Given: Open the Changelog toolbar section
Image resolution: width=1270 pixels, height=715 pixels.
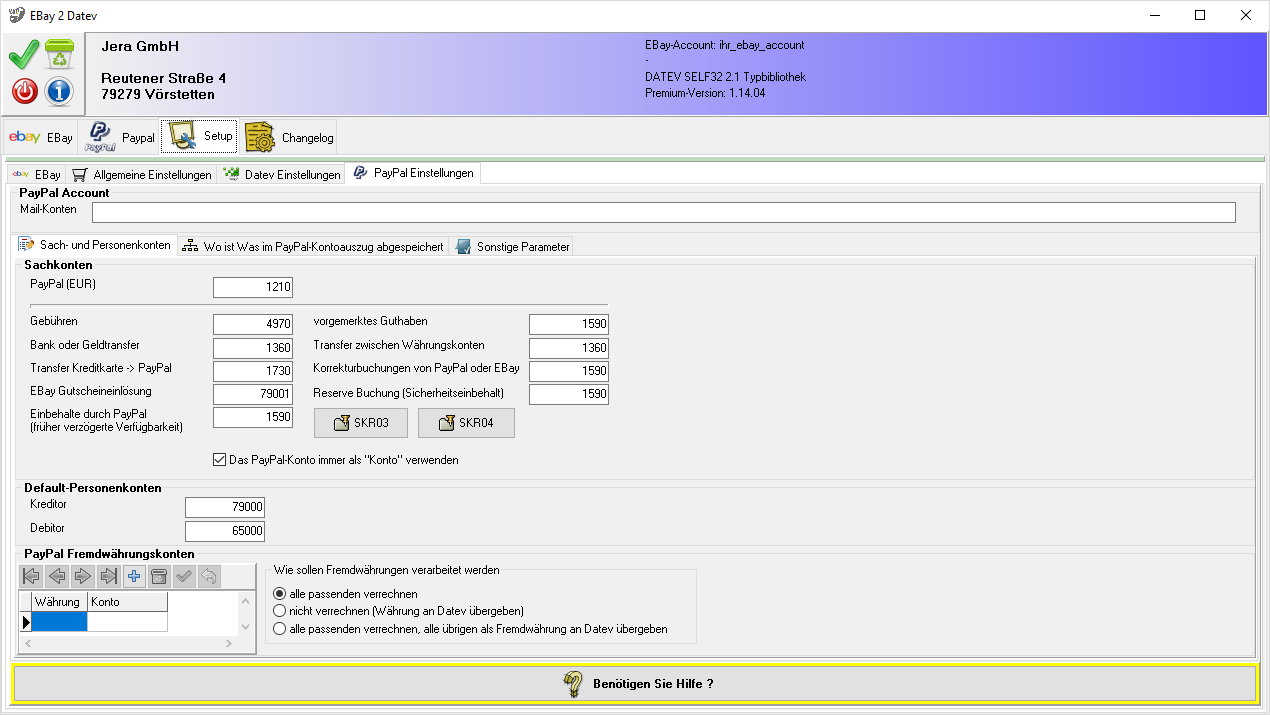Looking at the screenshot, I should click(x=290, y=137).
